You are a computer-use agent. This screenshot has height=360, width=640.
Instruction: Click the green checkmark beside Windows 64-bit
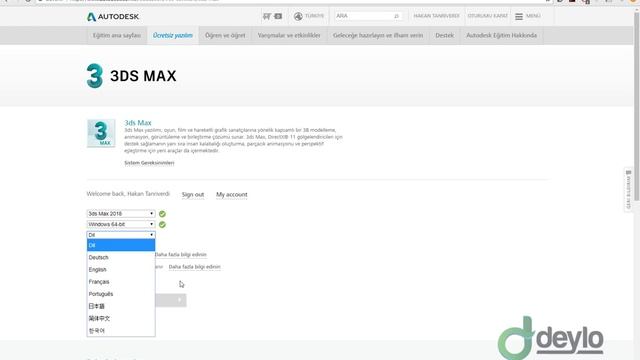pyautogui.click(x=162, y=224)
